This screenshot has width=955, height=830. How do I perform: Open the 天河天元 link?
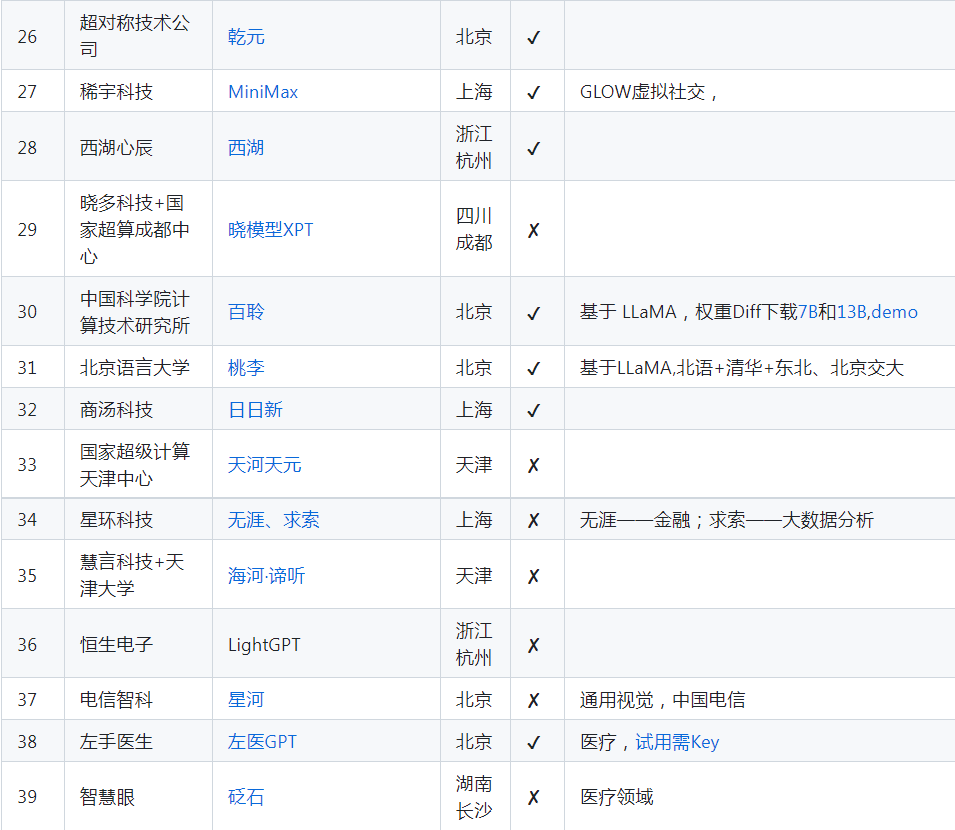click(264, 465)
